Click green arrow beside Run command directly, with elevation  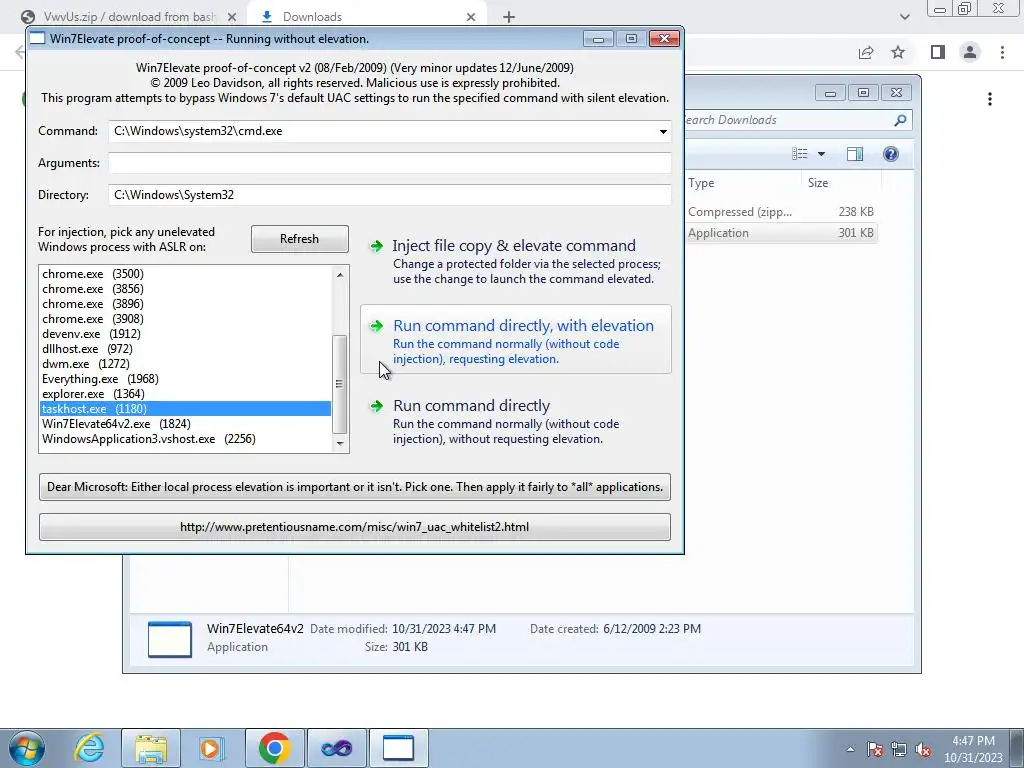pos(376,326)
